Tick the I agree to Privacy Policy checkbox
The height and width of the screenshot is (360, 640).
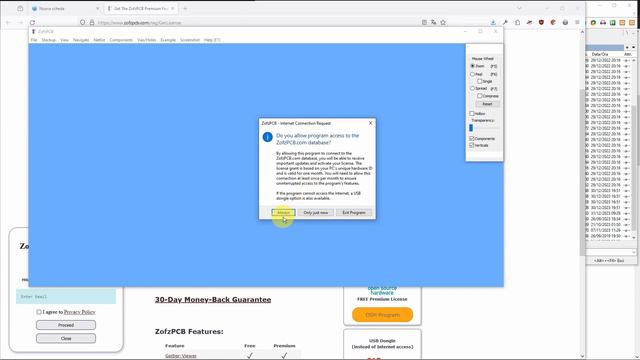click(x=39, y=312)
